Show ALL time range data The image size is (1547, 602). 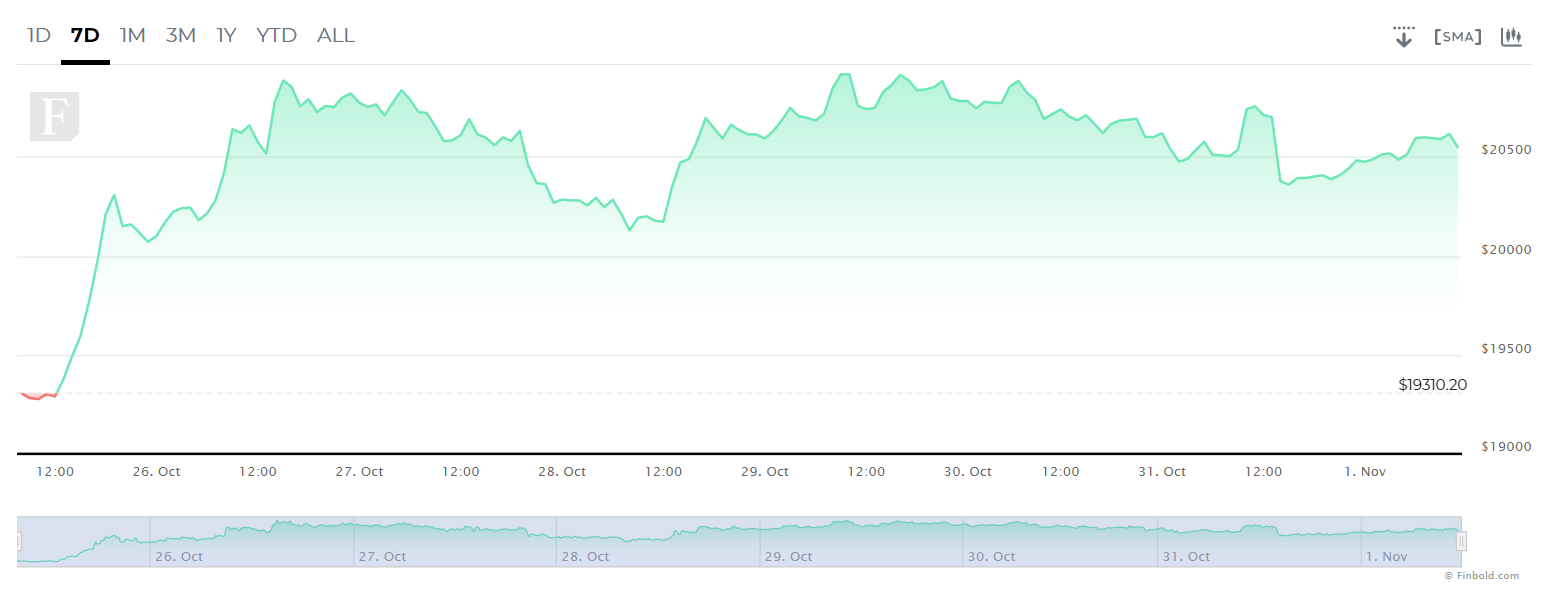335,35
